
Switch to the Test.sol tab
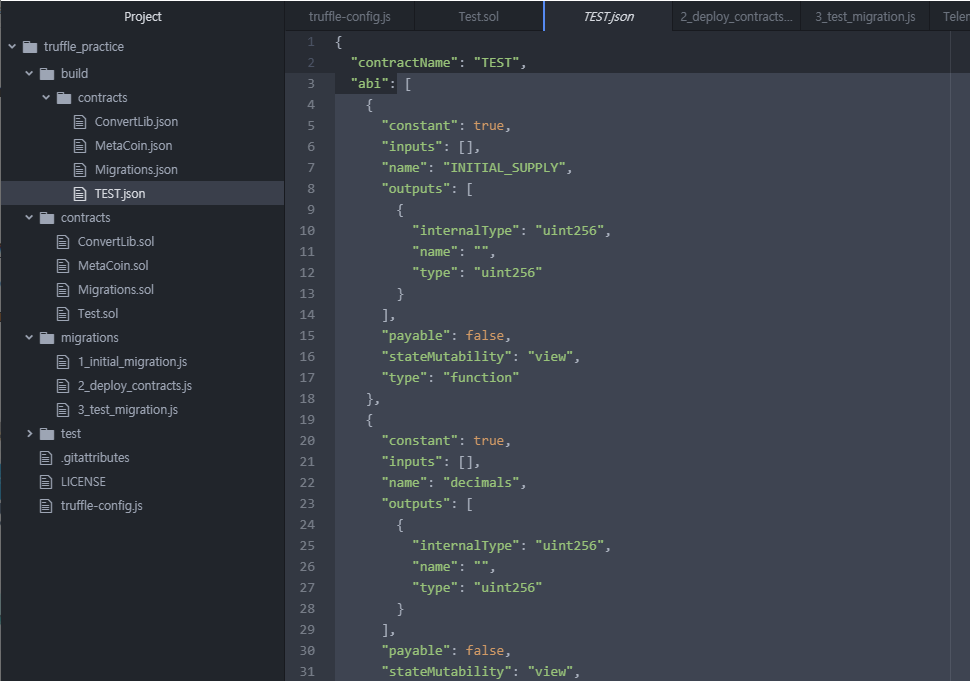[x=478, y=17]
